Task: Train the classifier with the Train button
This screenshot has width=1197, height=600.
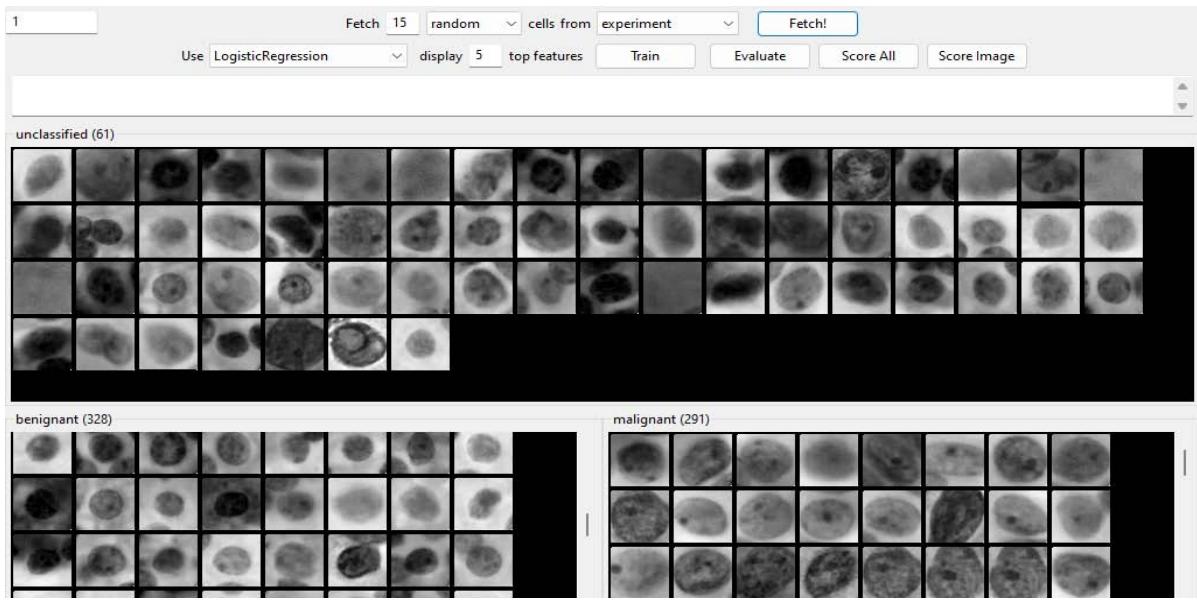Action: click(644, 57)
